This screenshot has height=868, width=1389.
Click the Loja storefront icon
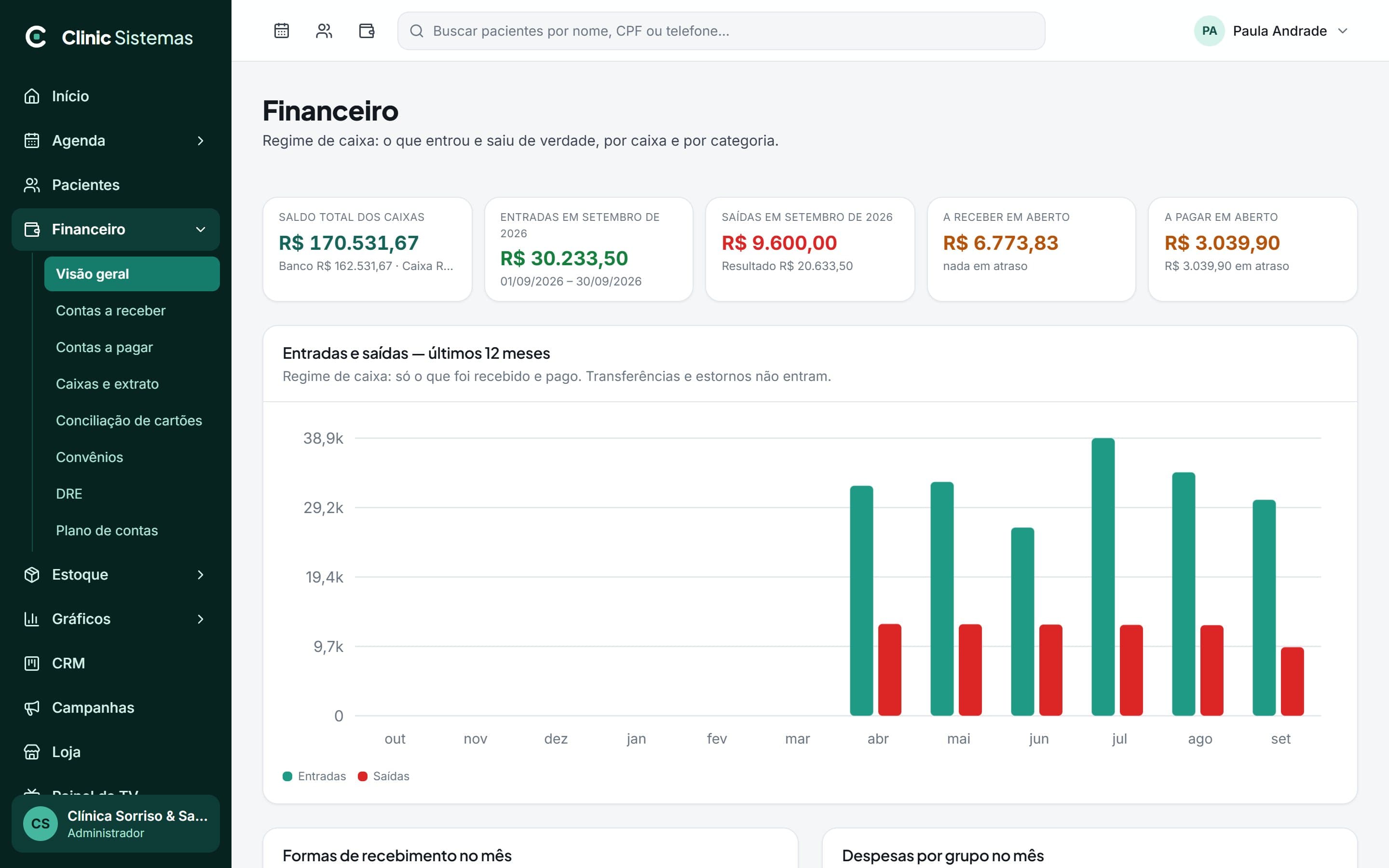pyautogui.click(x=32, y=752)
